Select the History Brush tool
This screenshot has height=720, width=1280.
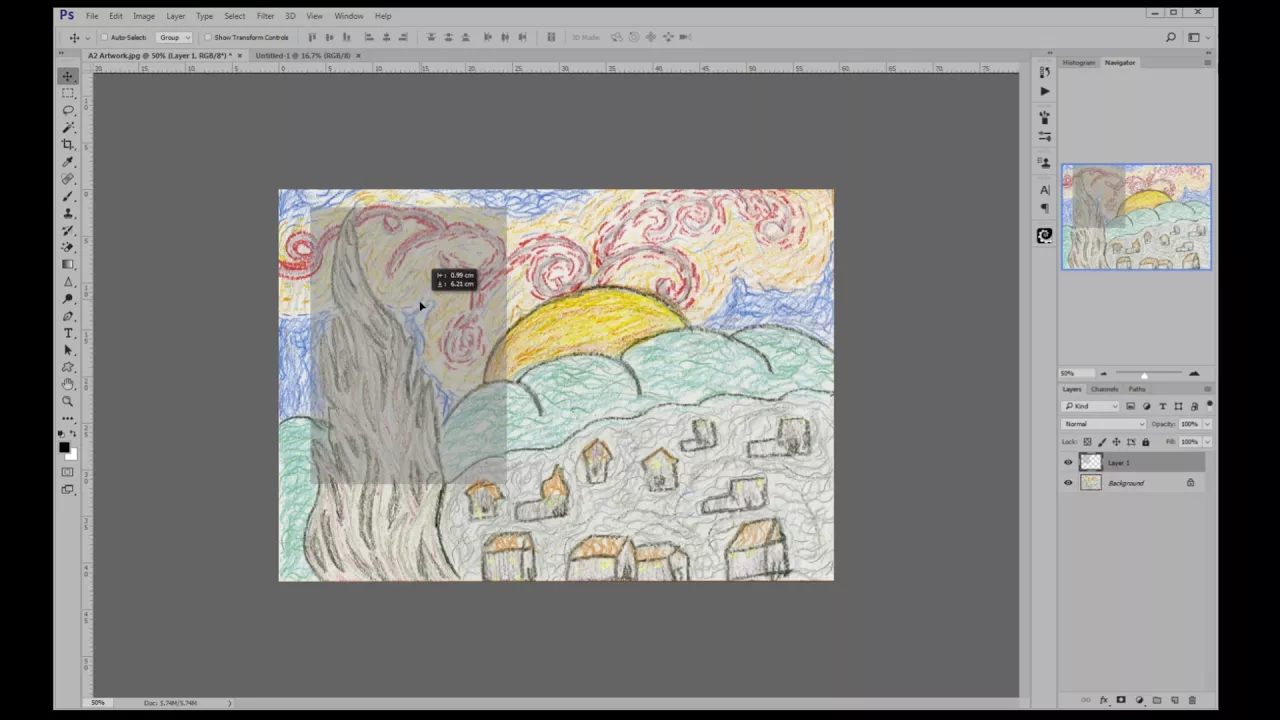click(x=68, y=230)
